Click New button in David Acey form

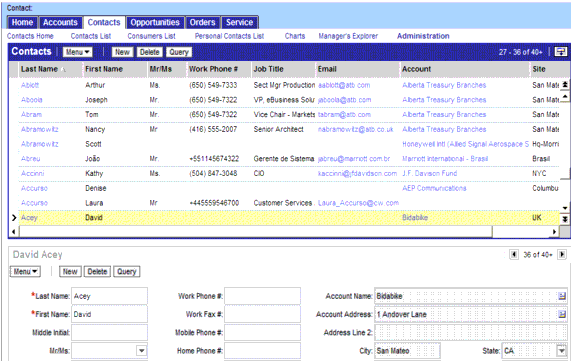point(70,272)
